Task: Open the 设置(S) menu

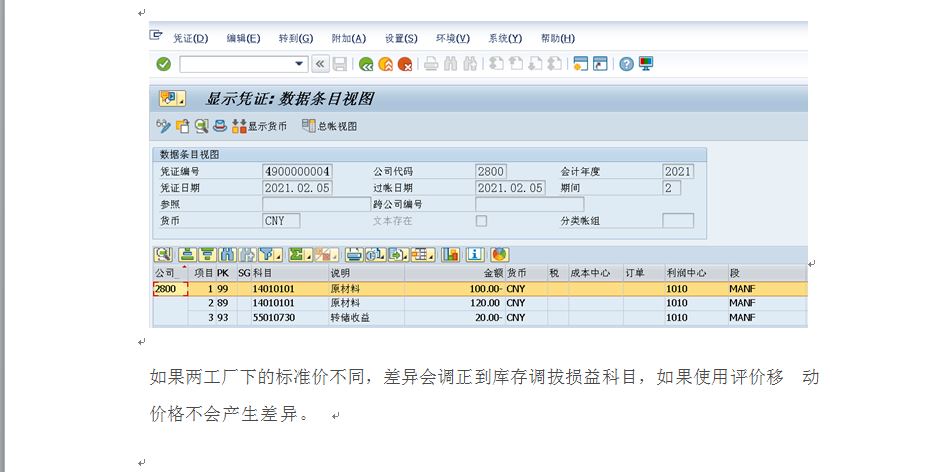Action: coord(401,38)
